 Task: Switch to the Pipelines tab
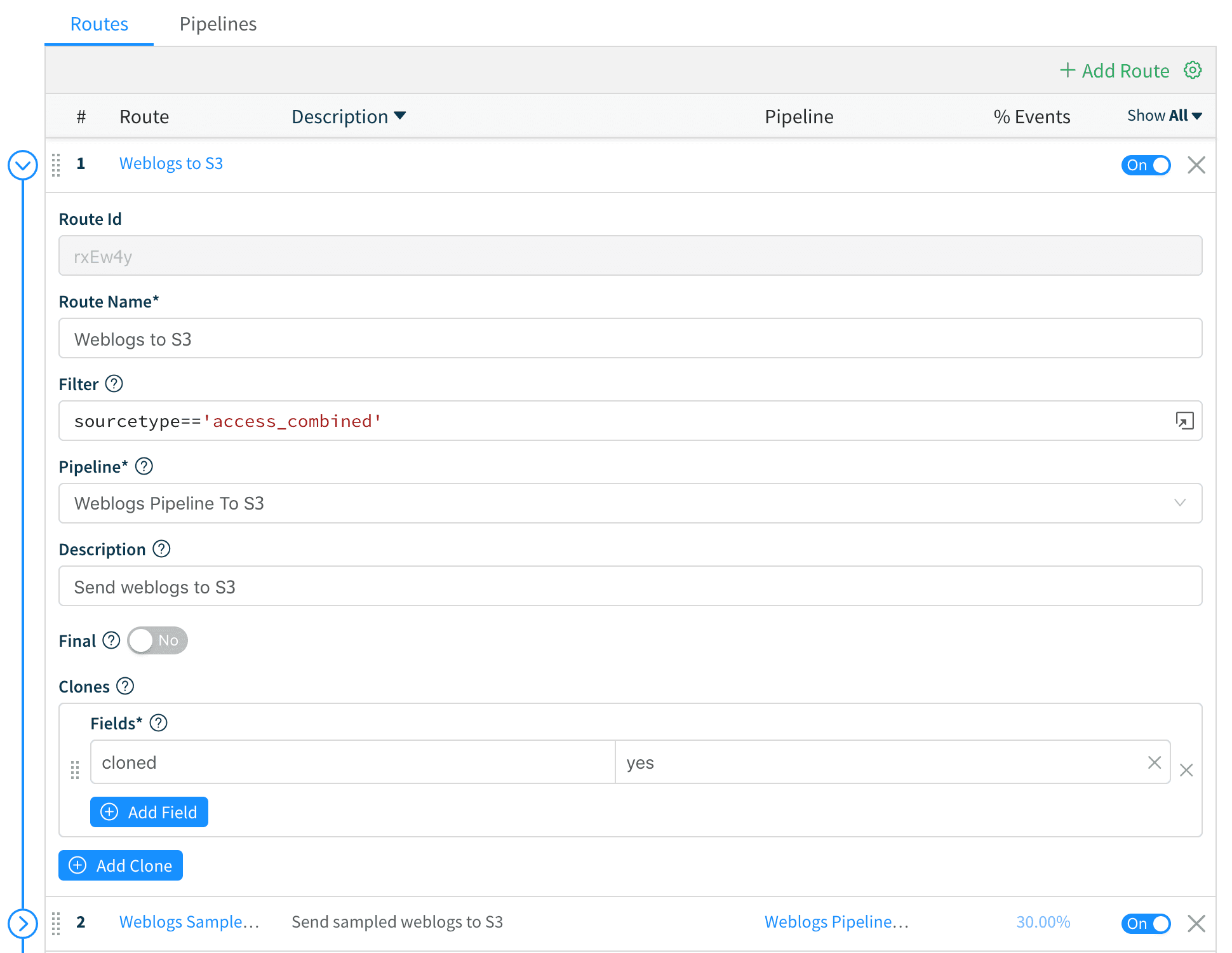click(x=218, y=24)
